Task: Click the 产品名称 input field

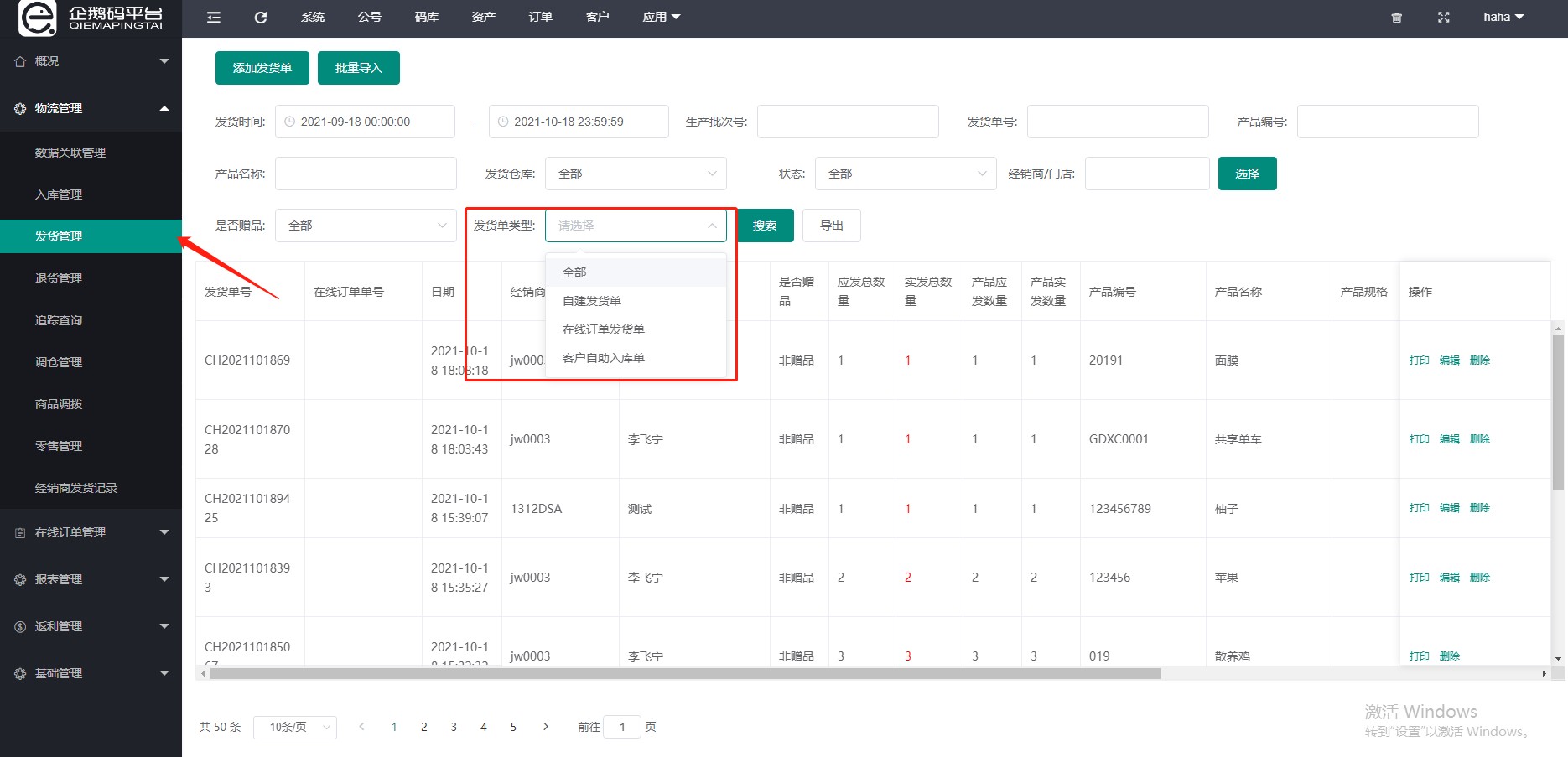Action: pos(366,174)
